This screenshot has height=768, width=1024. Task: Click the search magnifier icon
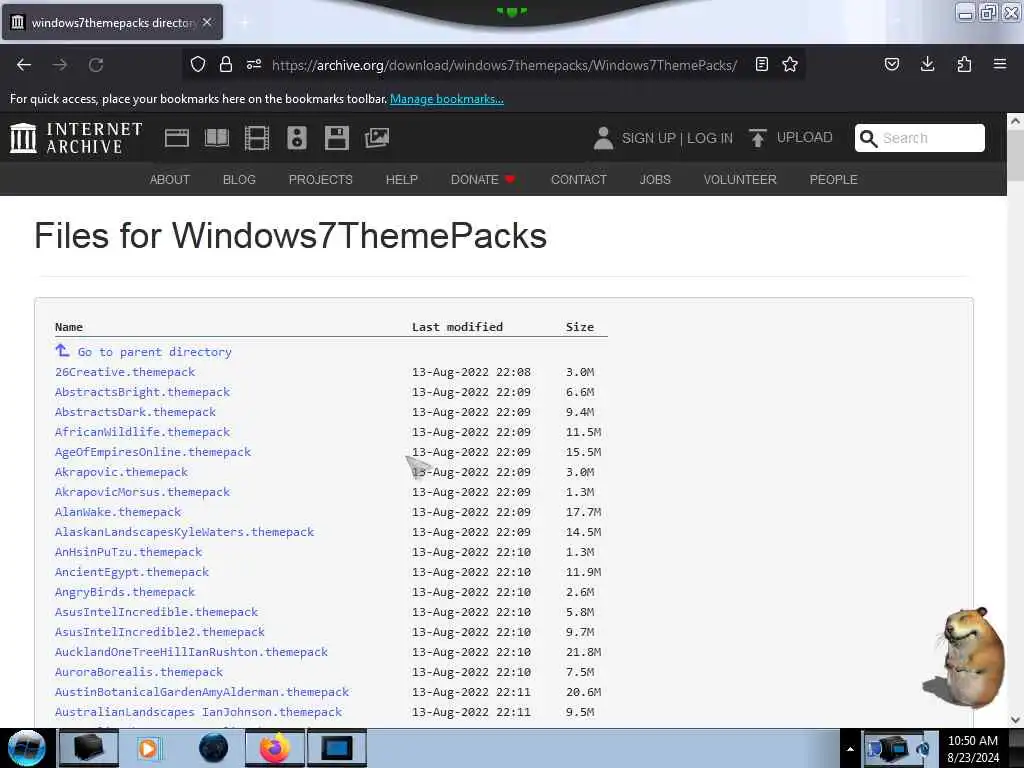pos(869,138)
